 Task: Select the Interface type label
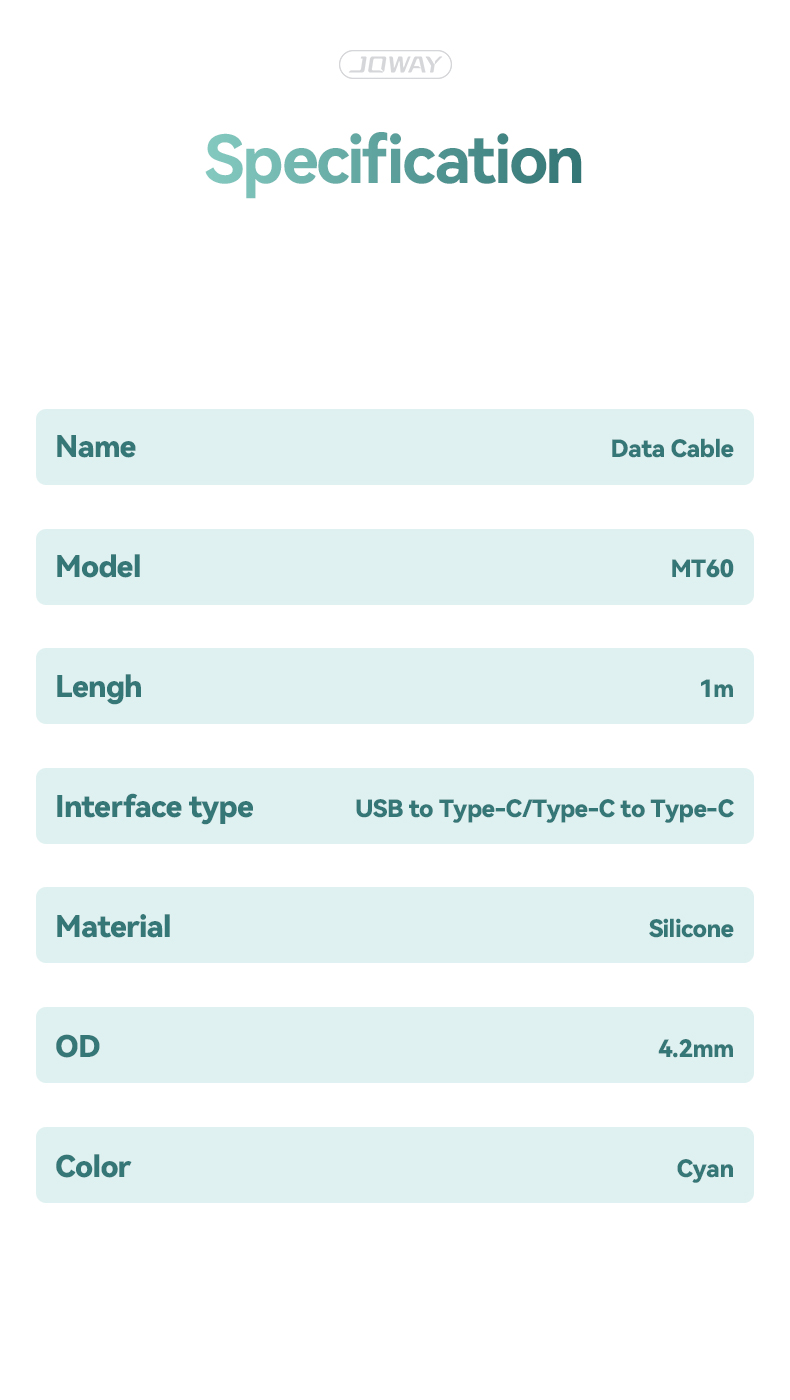click(154, 807)
